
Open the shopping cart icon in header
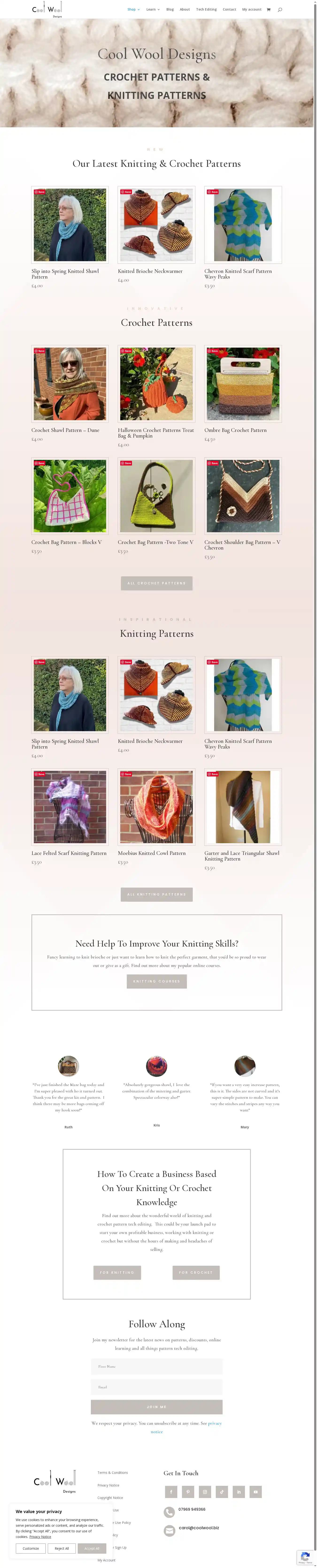click(x=268, y=10)
